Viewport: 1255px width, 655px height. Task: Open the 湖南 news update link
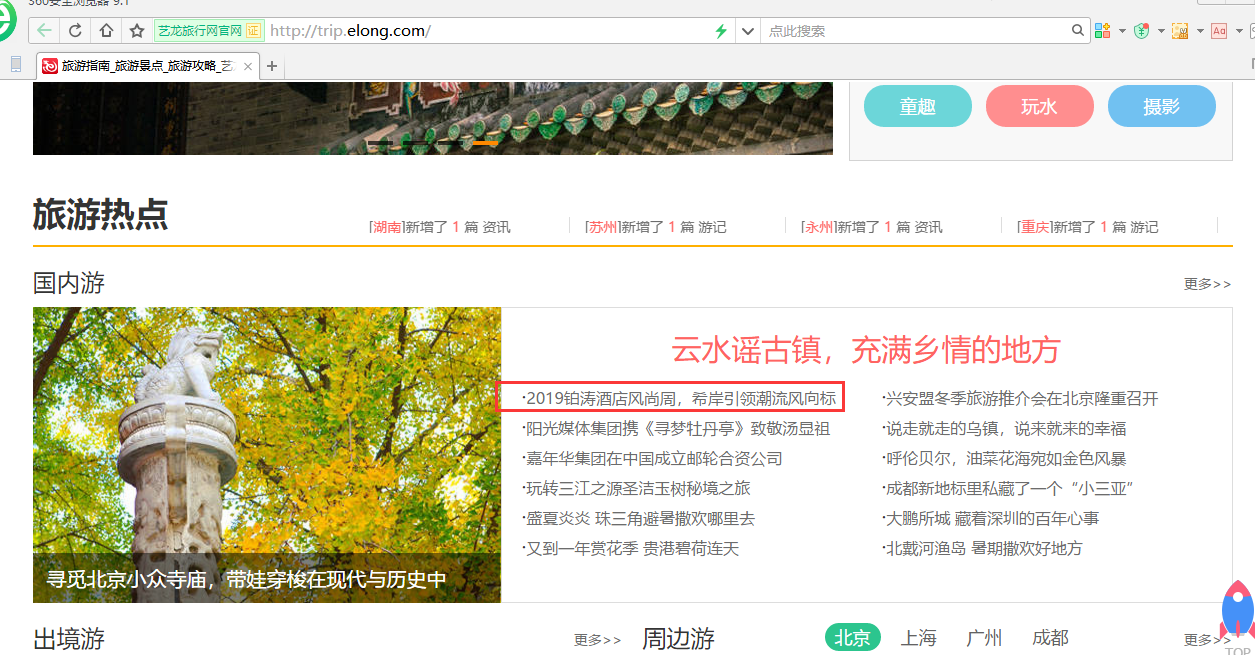pos(440,227)
